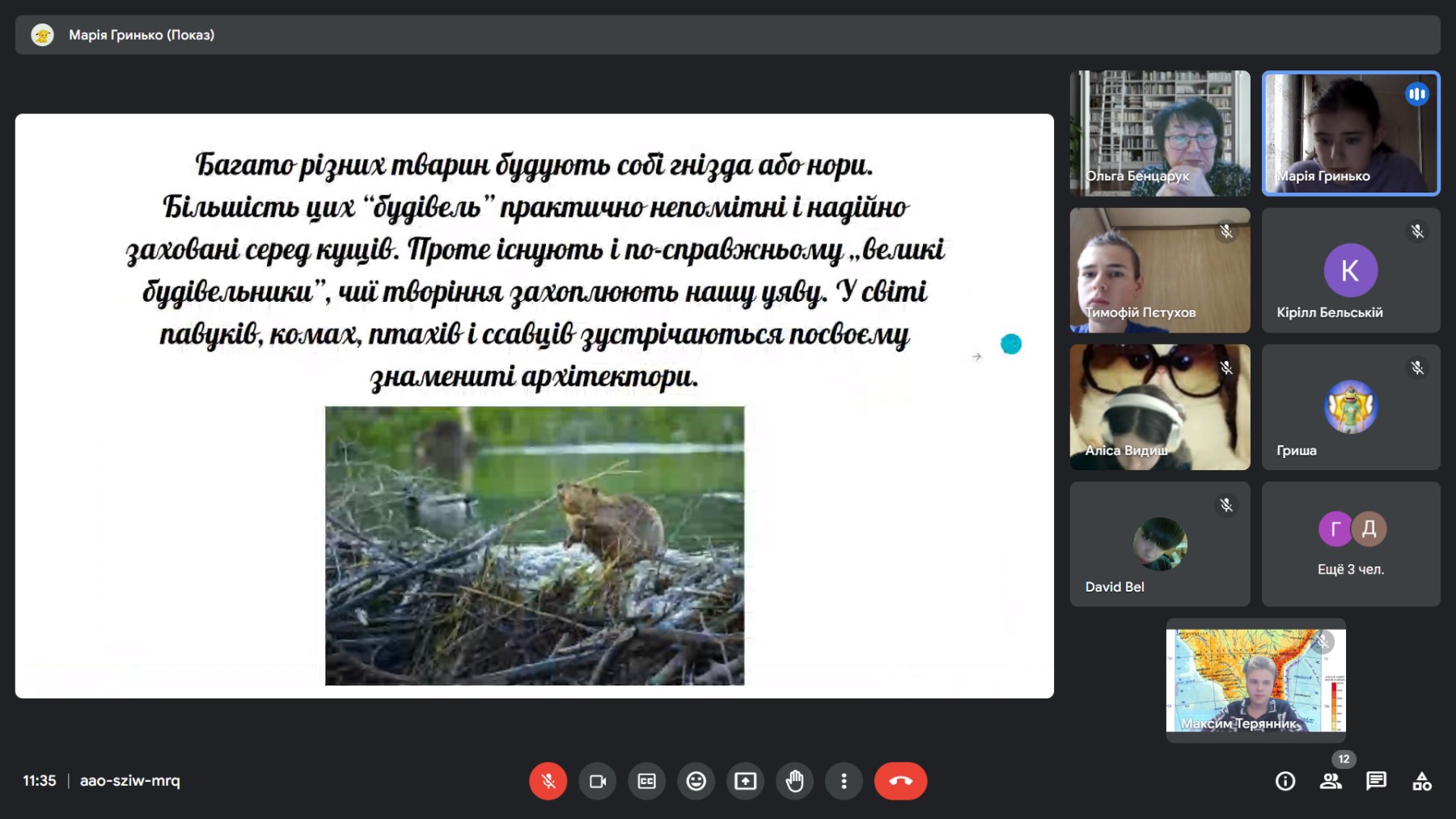The height and width of the screenshot is (819, 1456).
Task: Open the emoji reactions picker
Action: click(696, 781)
